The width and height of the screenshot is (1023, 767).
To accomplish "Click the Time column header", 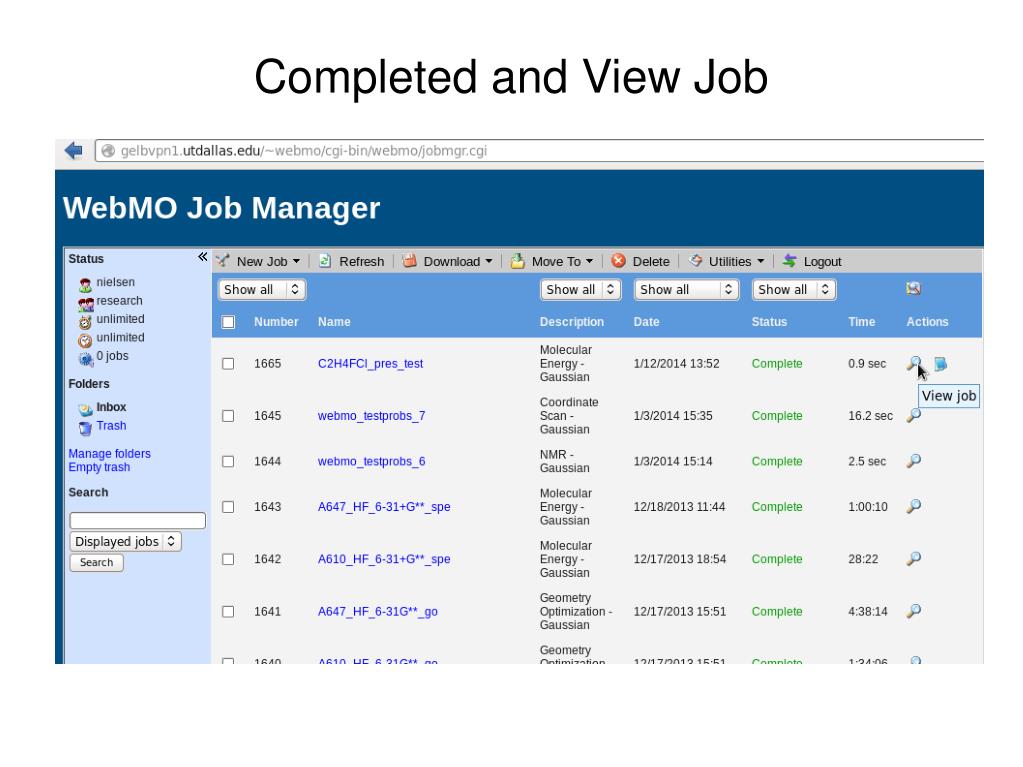I will [862, 322].
